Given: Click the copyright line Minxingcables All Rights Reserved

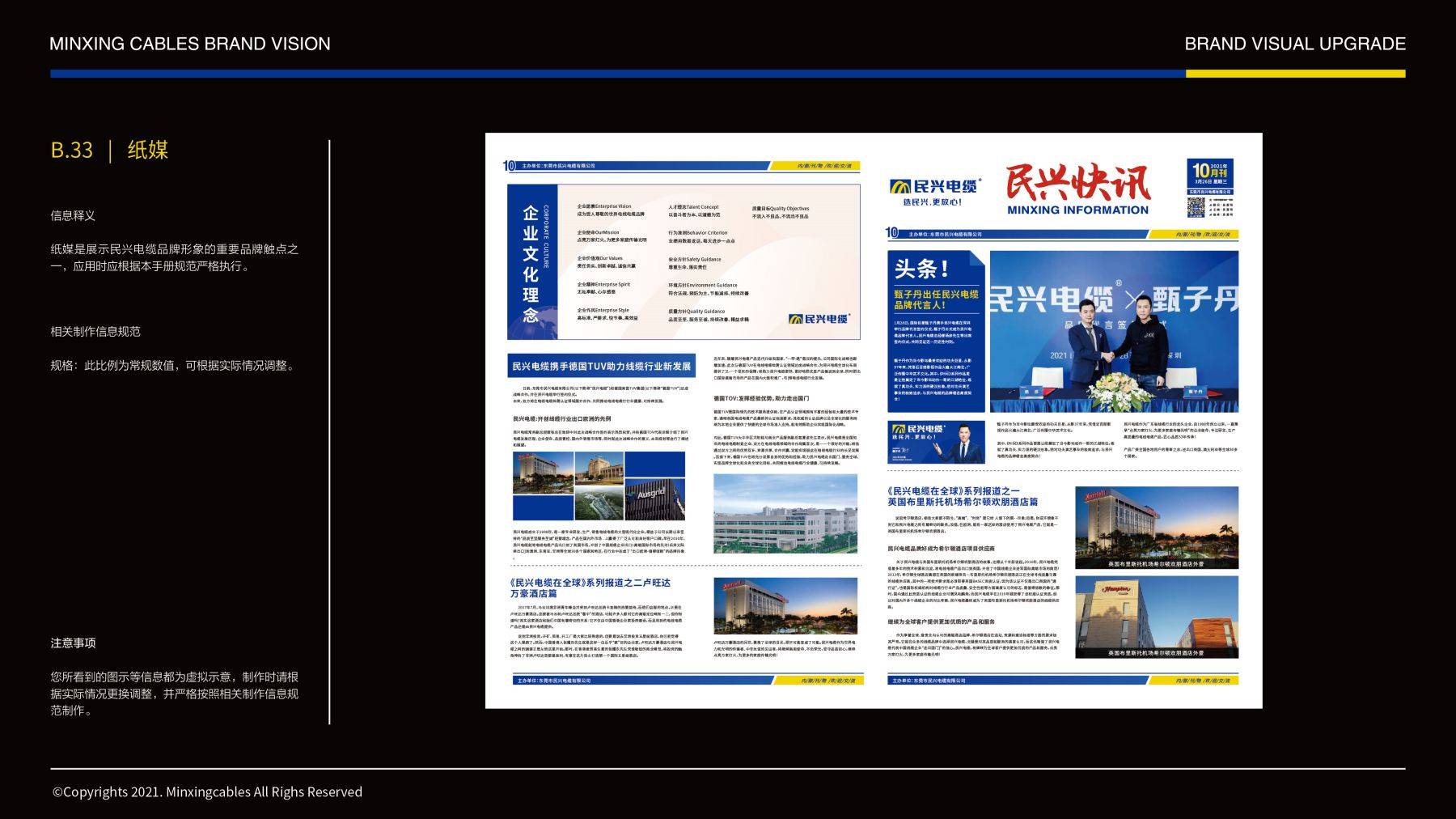Looking at the screenshot, I should coord(207,791).
